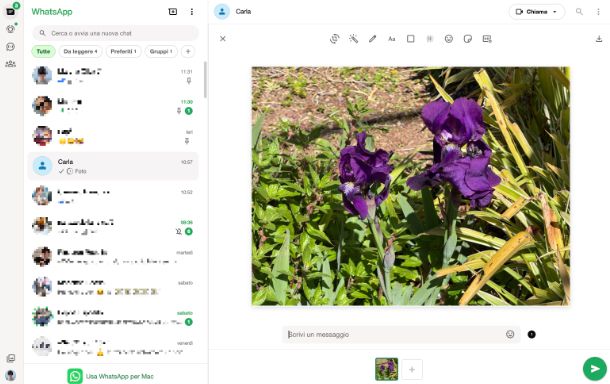
Task: Open the media quality setting icon
Action: [487, 39]
